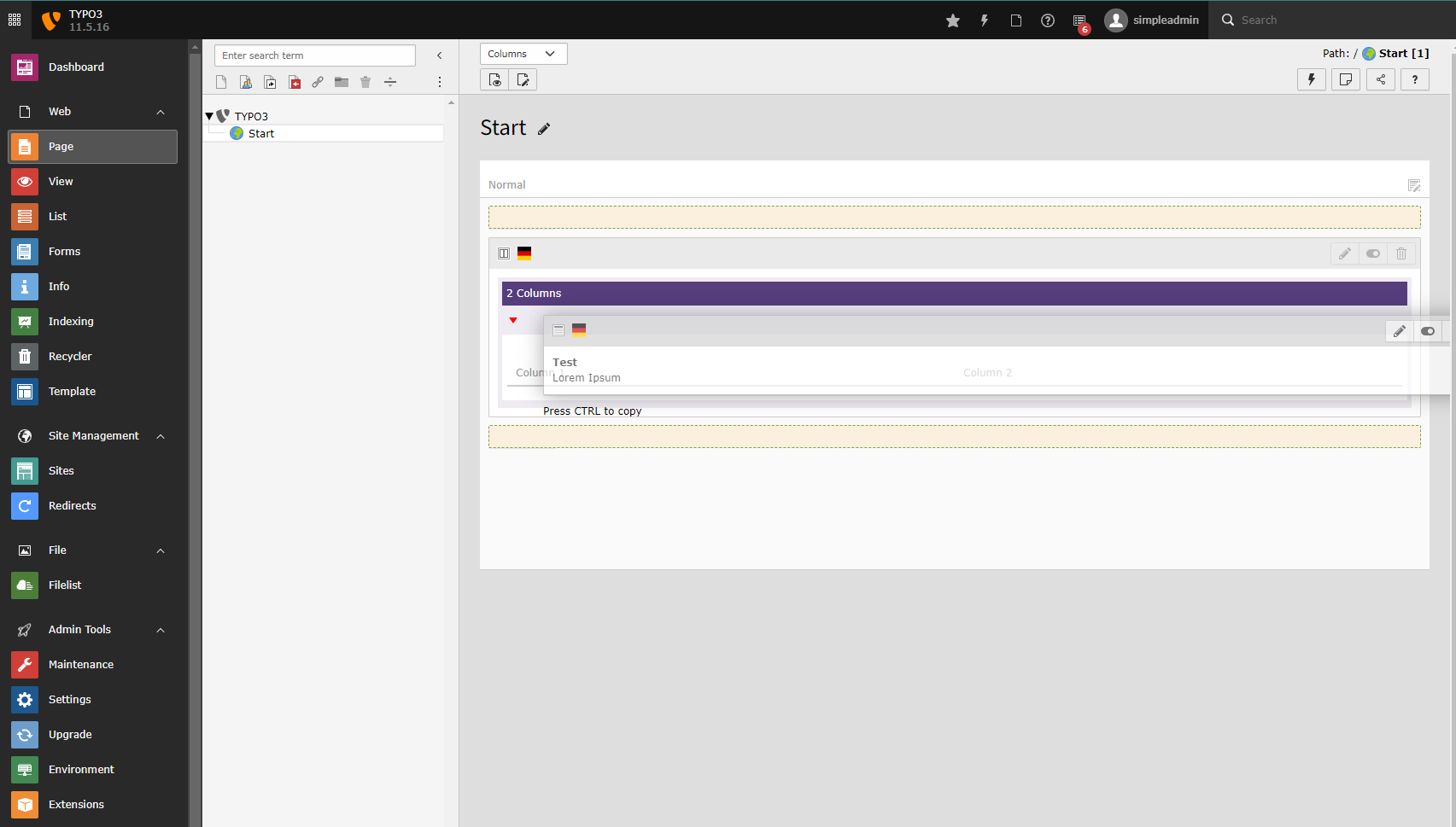Open the trash icon in page tree toolbar
This screenshot has width=1456, height=827.
coord(365,81)
